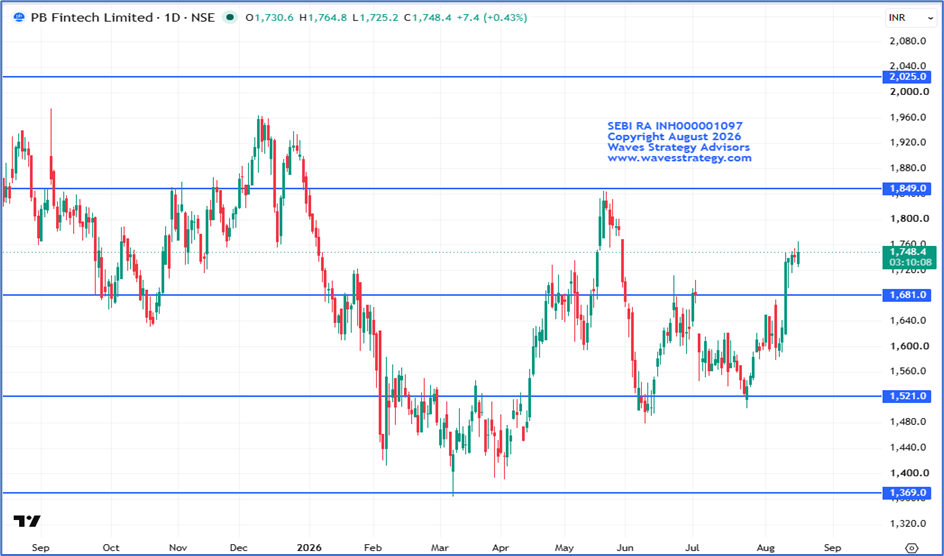Click the Mar label on the time axis
Screen dimensions: 944x556
439,548
